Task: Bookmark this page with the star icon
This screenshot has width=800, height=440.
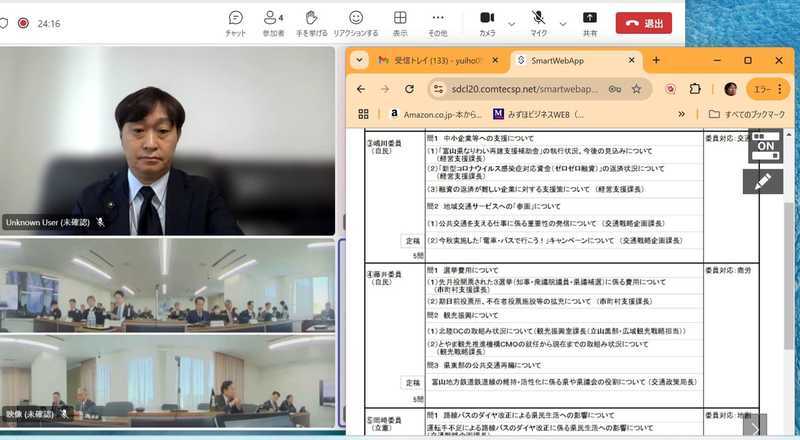Action: click(x=636, y=88)
